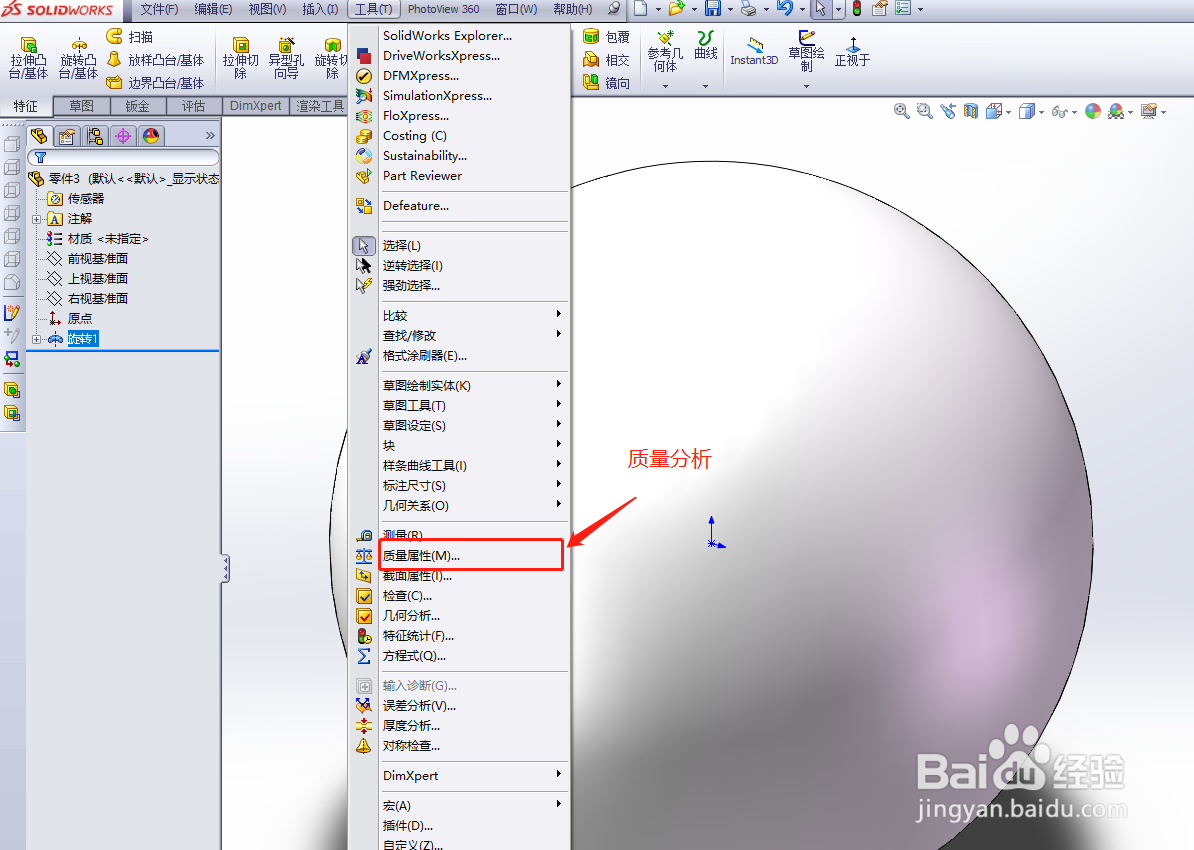The image size is (1194, 850).
Task: Click the Rebuild traffic light icon
Action: click(x=857, y=9)
